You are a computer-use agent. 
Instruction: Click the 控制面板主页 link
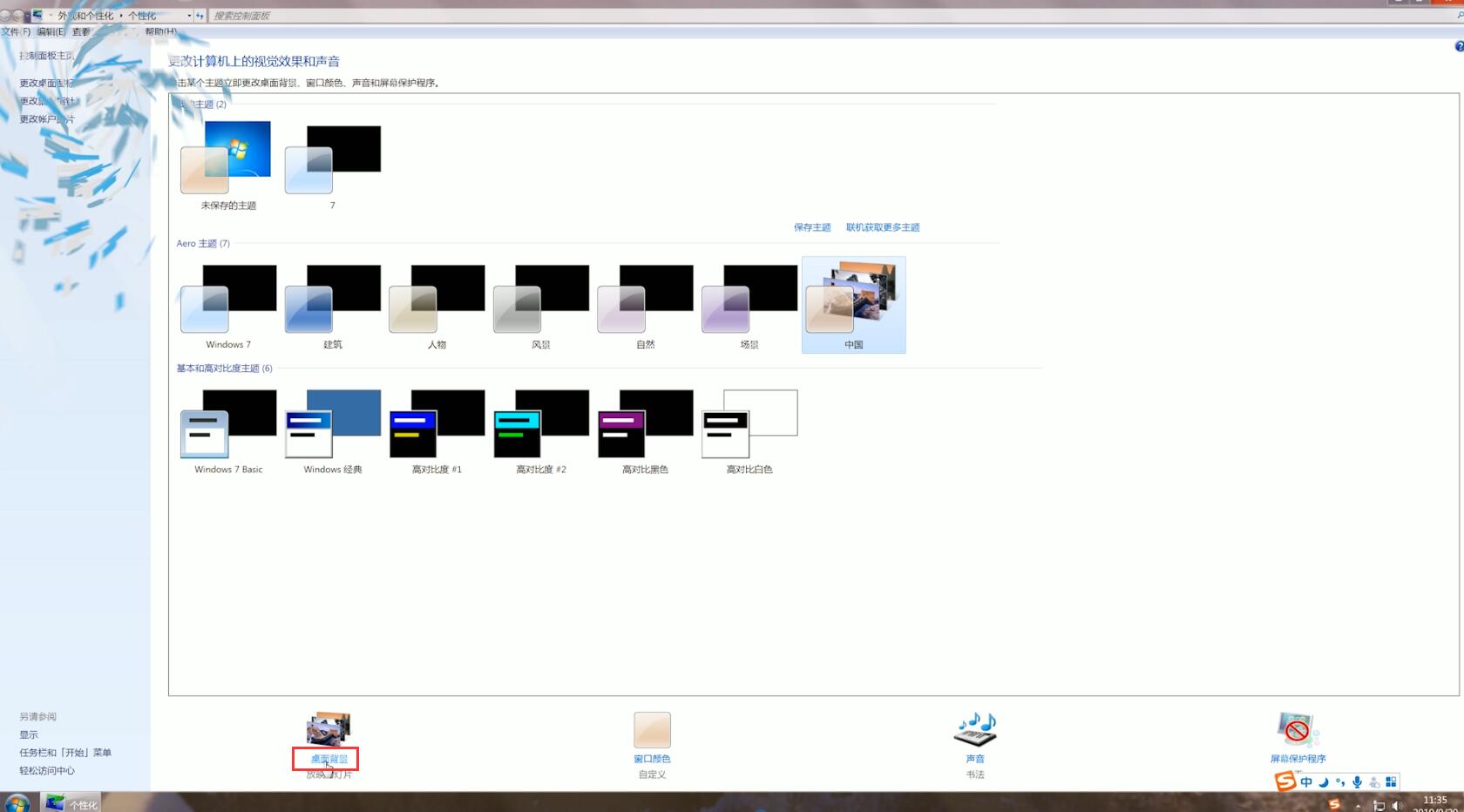pyautogui.click(x=47, y=56)
